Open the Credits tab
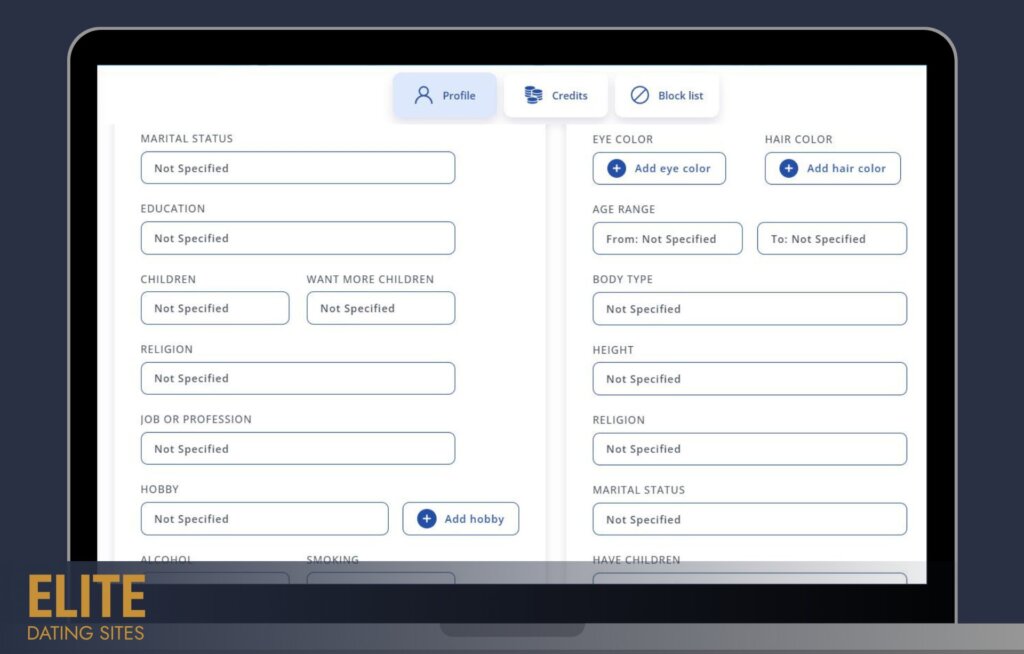1024x654 pixels. coord(556,95)
